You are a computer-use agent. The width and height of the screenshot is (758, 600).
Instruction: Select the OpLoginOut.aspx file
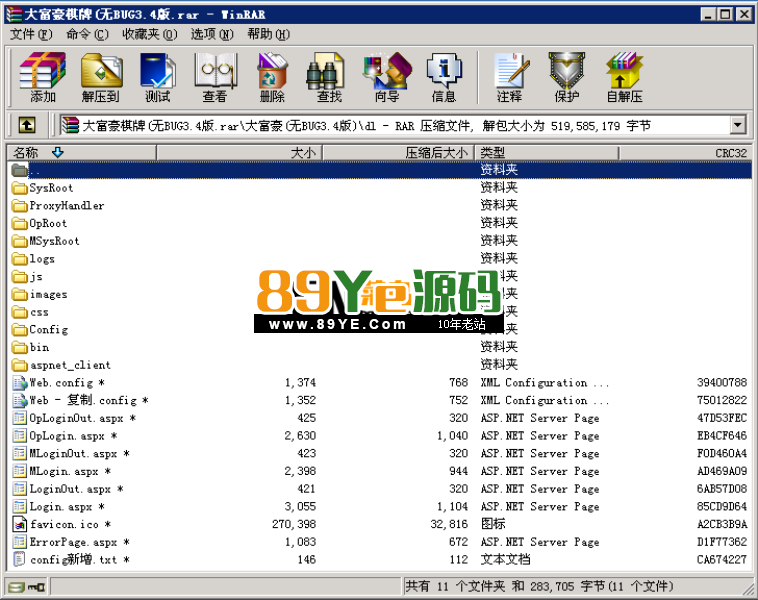(380, 418)
